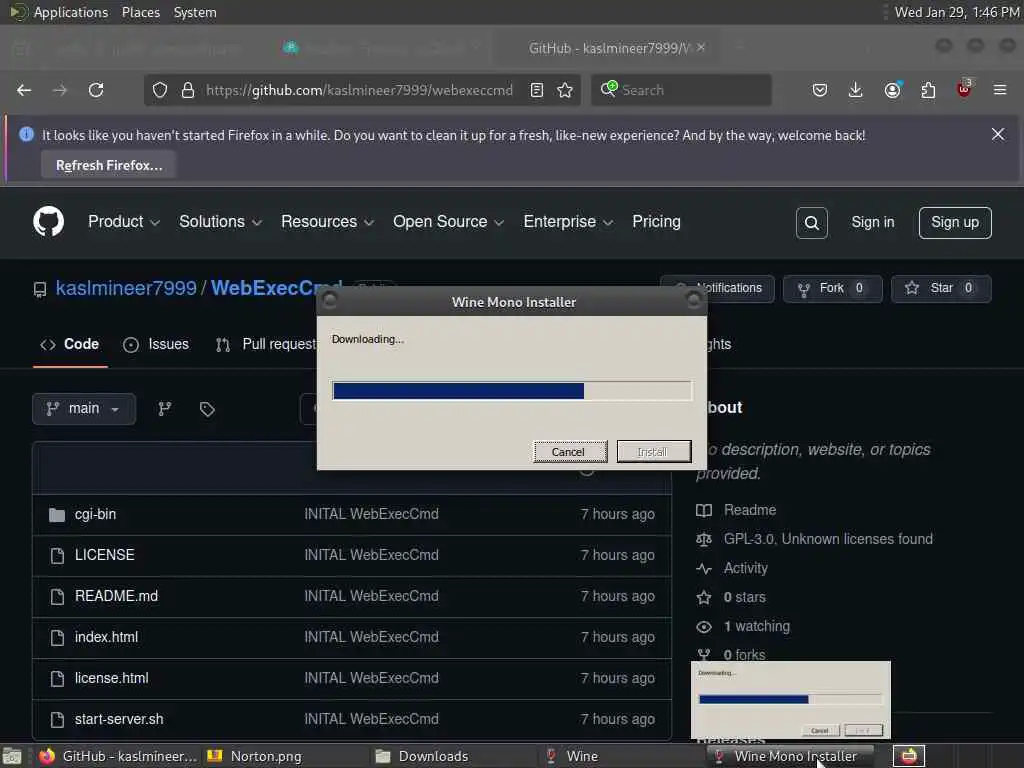Click the Firefox back arrow
Image resolution: width=1024 pixels, height=768 pixels.
coord(24,90)
